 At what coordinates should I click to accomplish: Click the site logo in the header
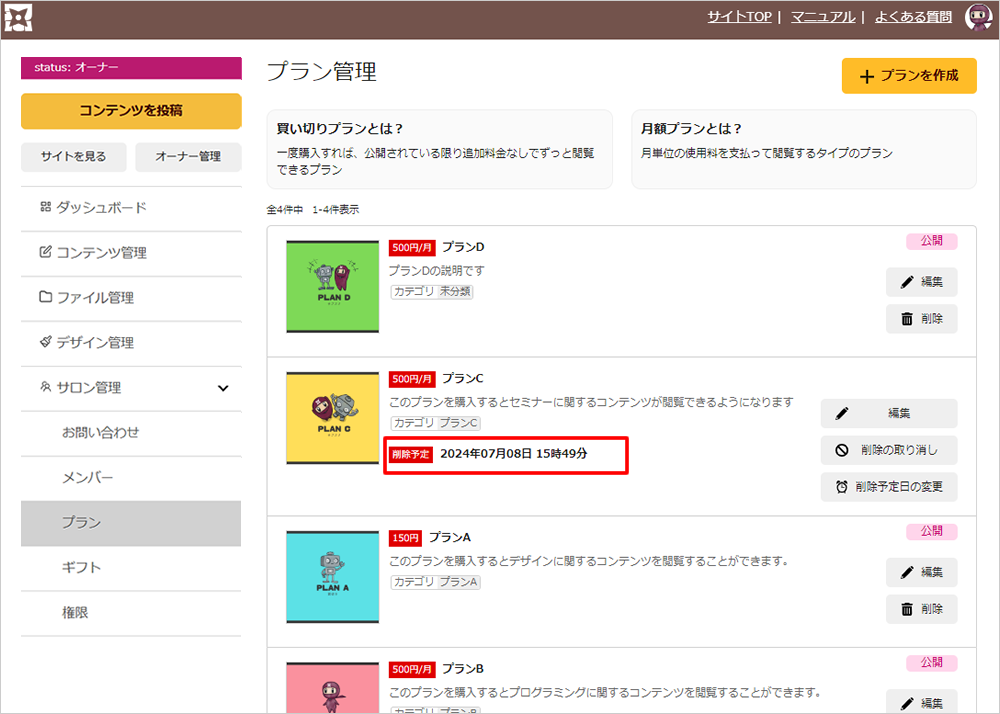pyautogui.click(x=19, y=17)
